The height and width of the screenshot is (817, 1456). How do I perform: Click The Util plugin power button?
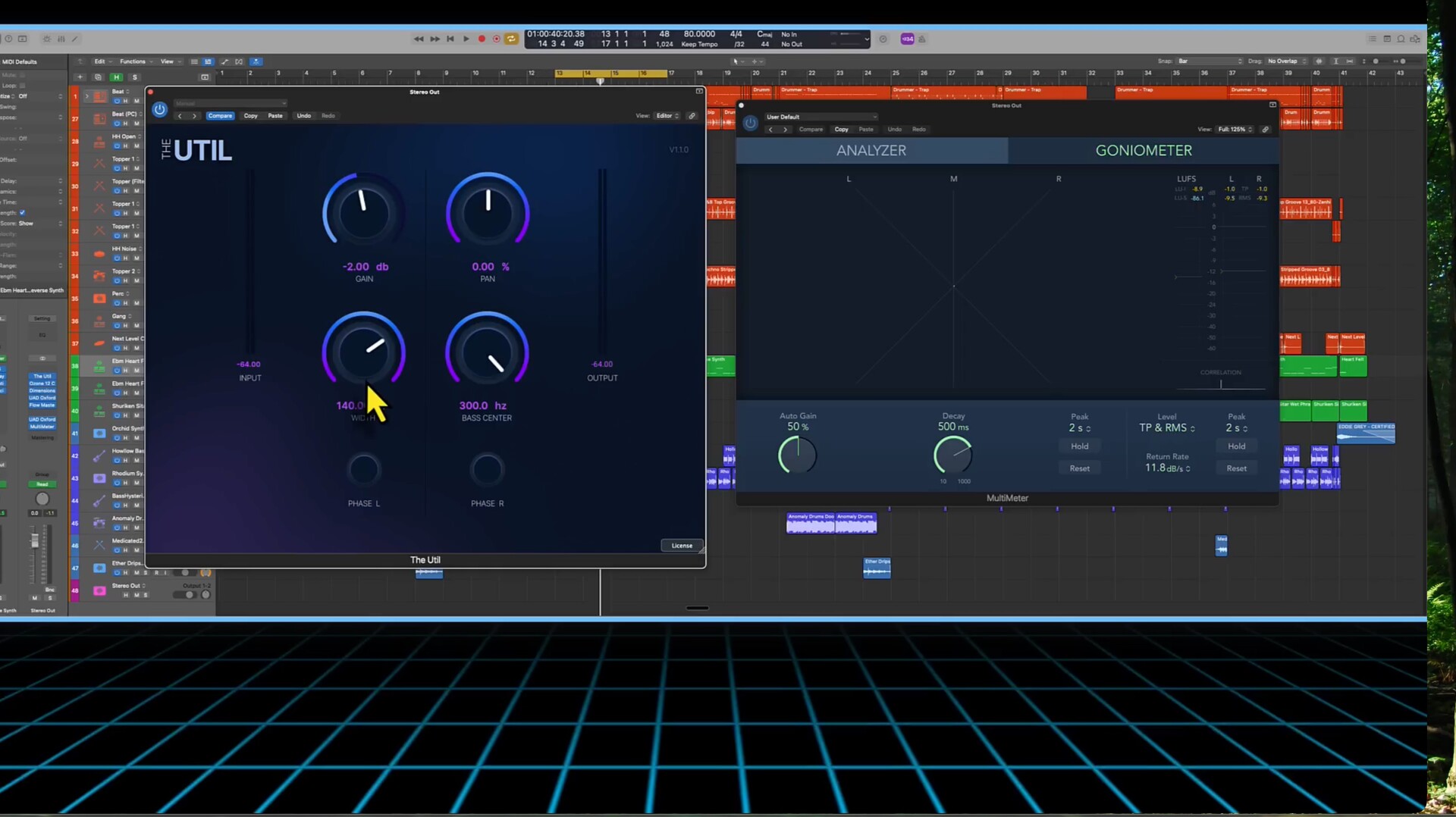(159, 110)
